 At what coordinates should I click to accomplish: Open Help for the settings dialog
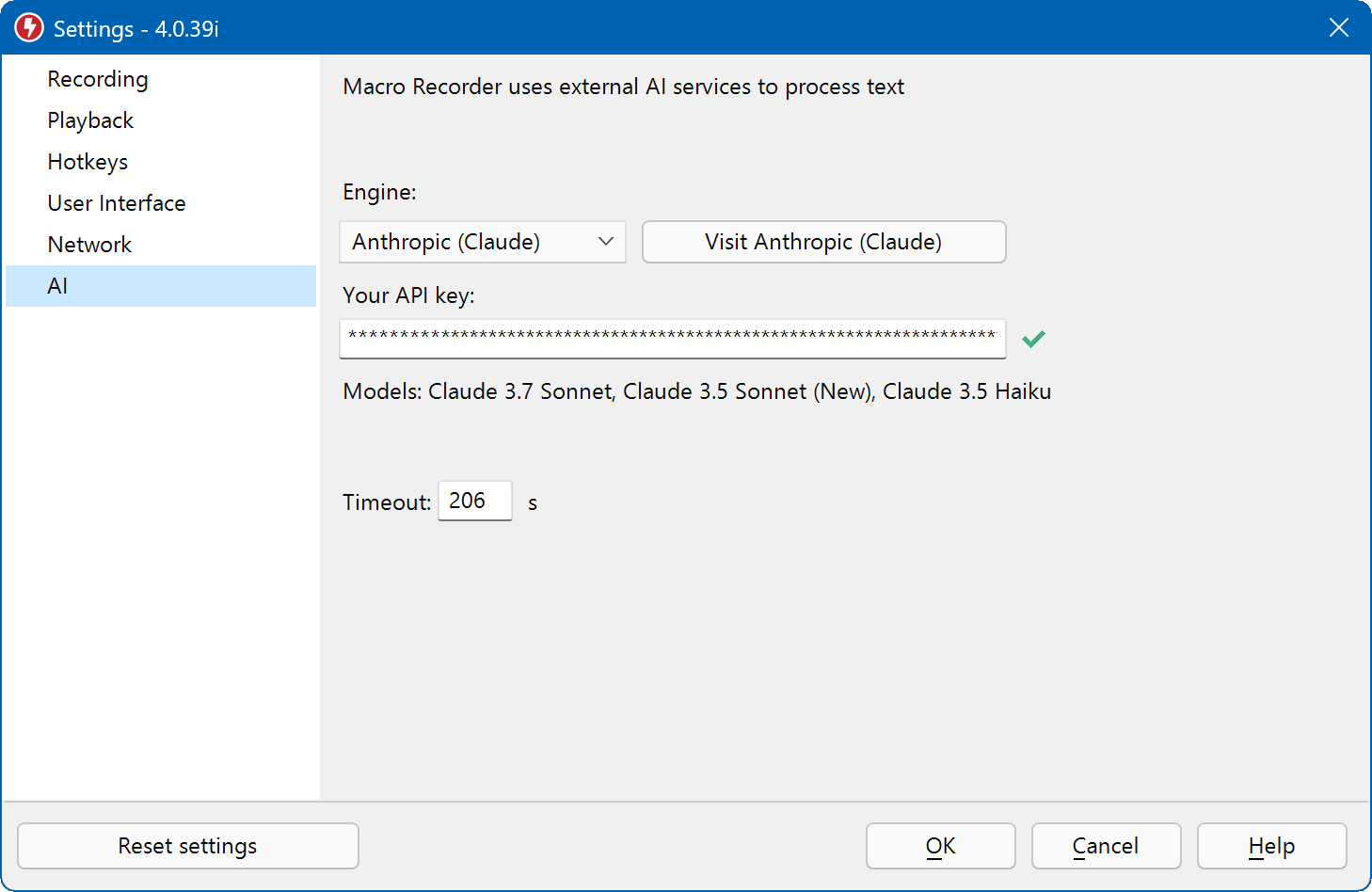[x=1271, y=846]
